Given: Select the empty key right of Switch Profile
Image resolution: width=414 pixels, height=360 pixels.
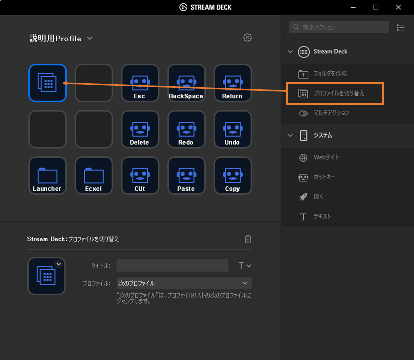Looking at the screenshot, I should click(x=94, y=83).
